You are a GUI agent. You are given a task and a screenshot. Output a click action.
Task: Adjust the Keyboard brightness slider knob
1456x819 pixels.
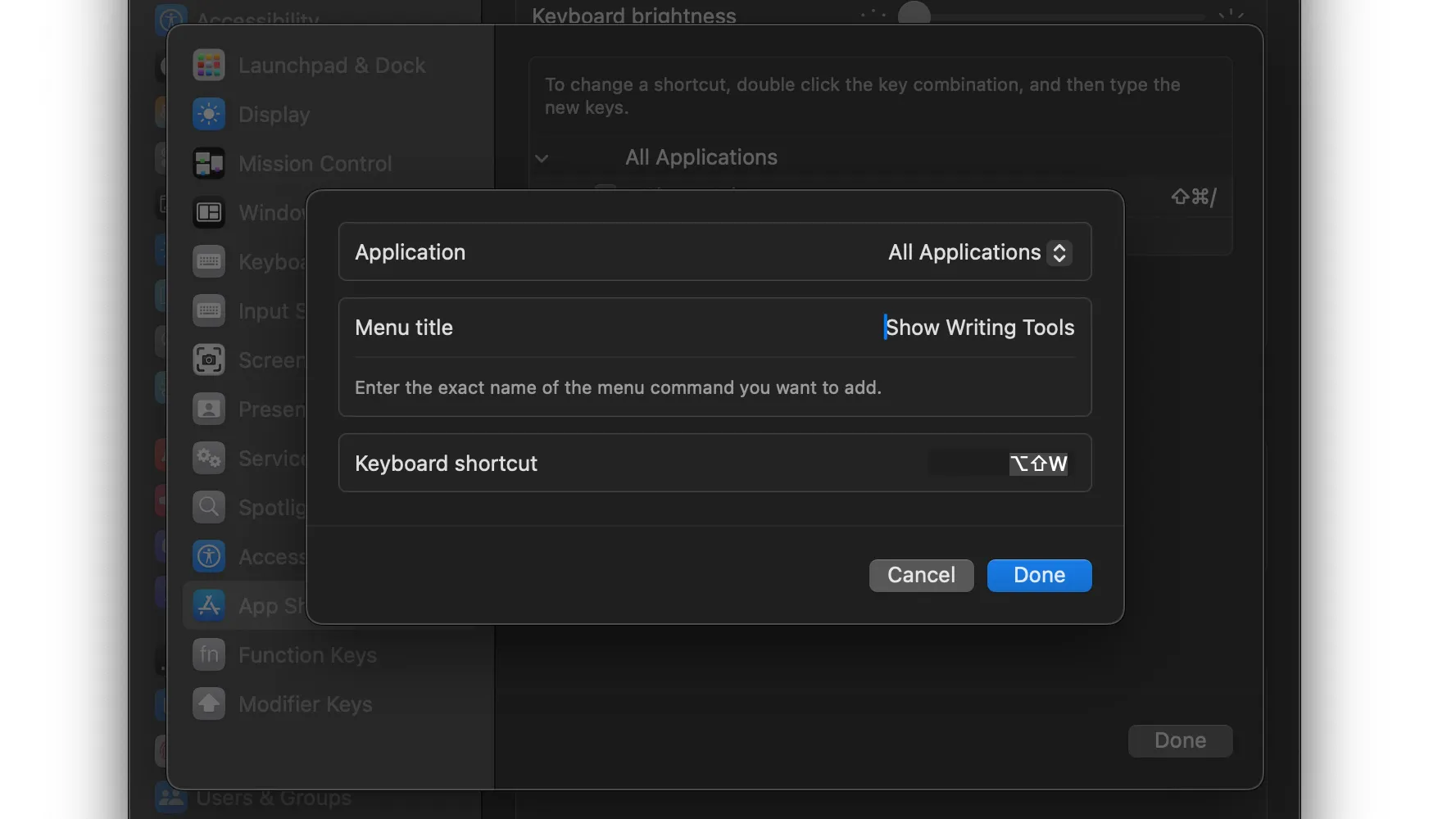(x=914, y=14)
